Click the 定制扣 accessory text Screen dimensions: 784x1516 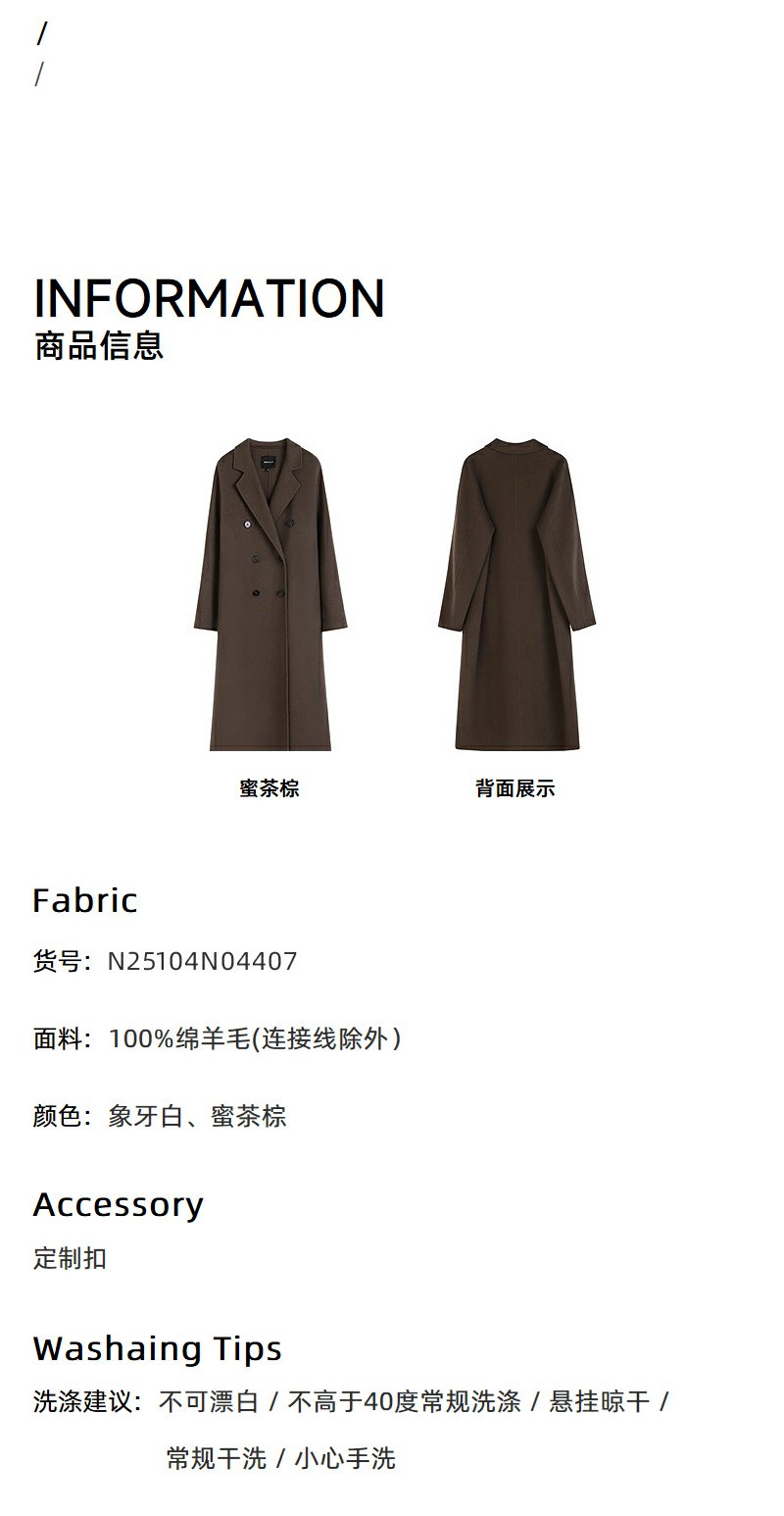click(x=70, y=1258)
